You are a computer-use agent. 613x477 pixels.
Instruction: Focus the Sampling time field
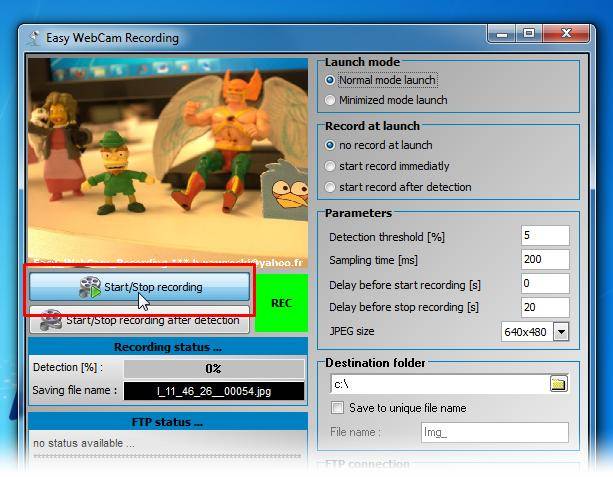click(545, 259)
